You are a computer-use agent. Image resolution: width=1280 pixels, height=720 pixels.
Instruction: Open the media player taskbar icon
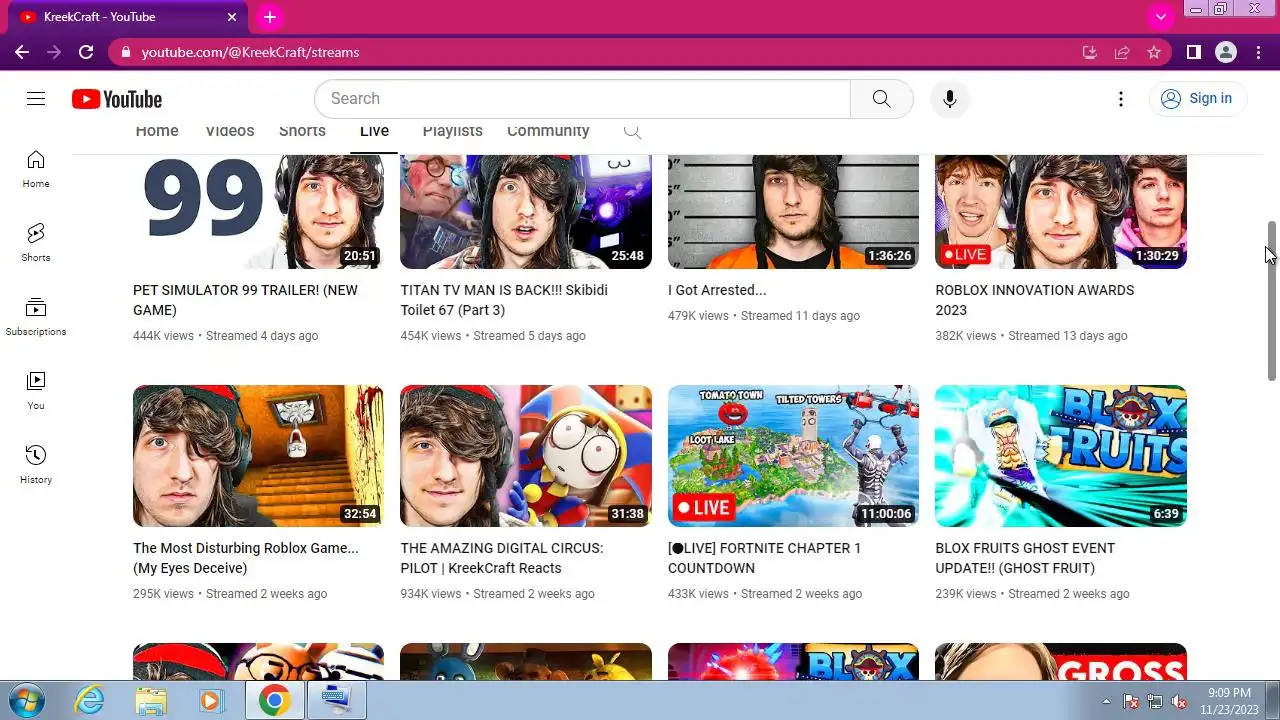click(x=211, y=701)
